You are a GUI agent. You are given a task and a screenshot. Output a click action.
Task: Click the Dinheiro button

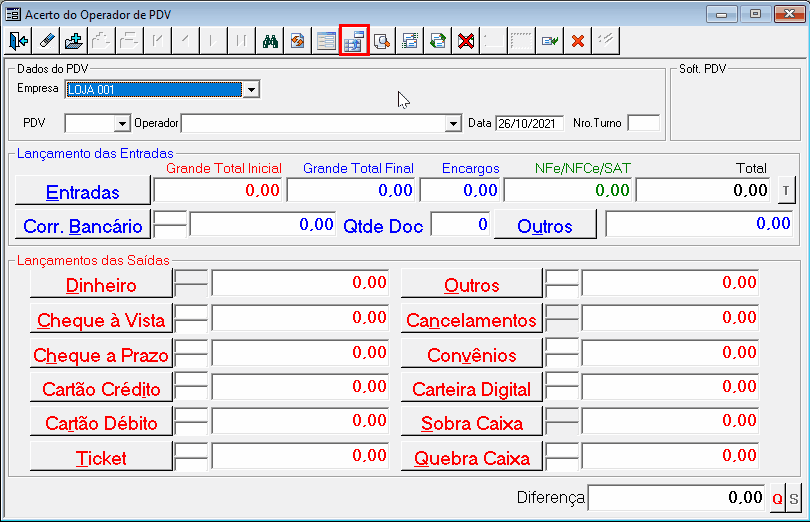click(x=101, y=284)
